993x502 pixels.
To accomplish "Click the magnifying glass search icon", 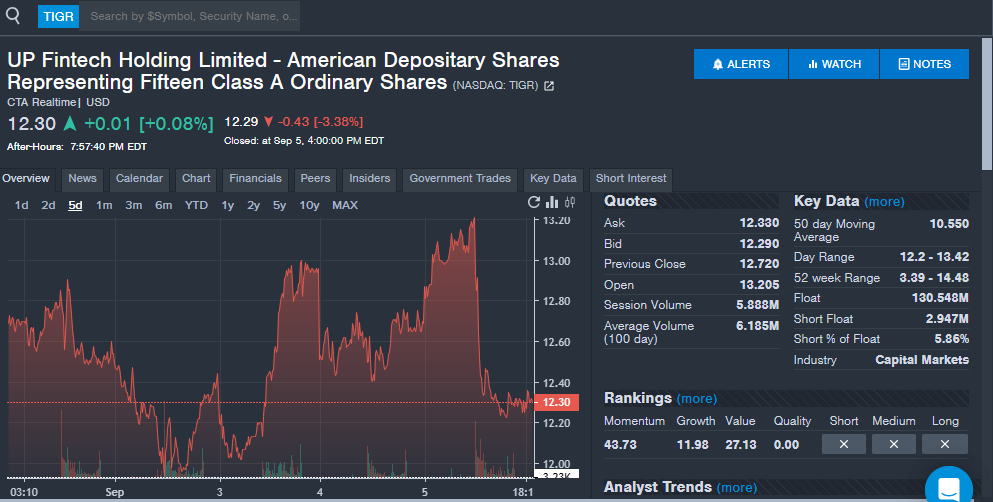I will click(13, 15).
